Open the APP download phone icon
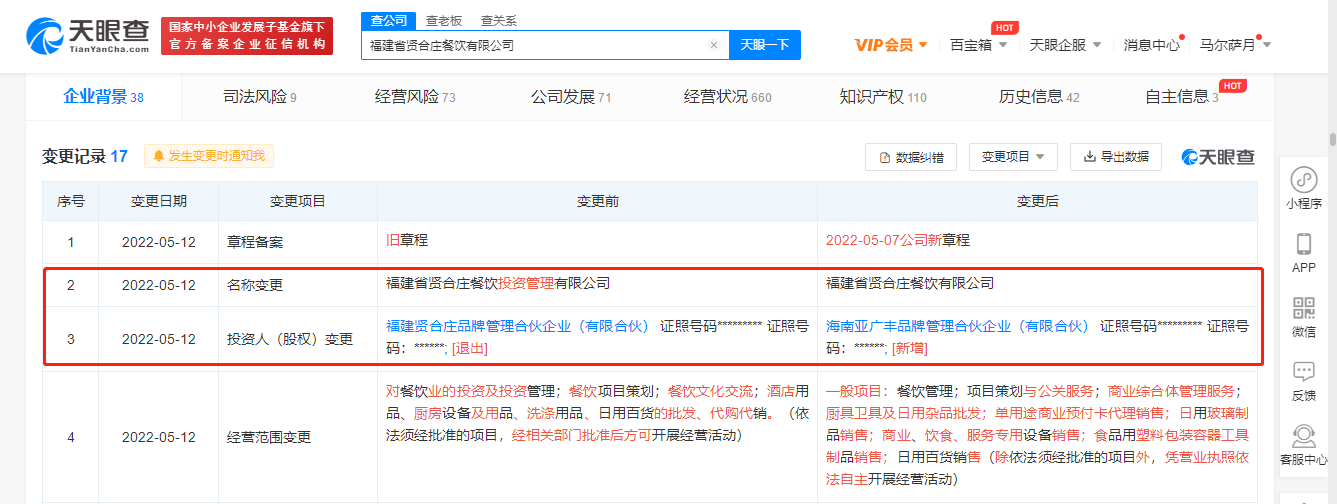1337x504 pixels. tap(1303, 251)
